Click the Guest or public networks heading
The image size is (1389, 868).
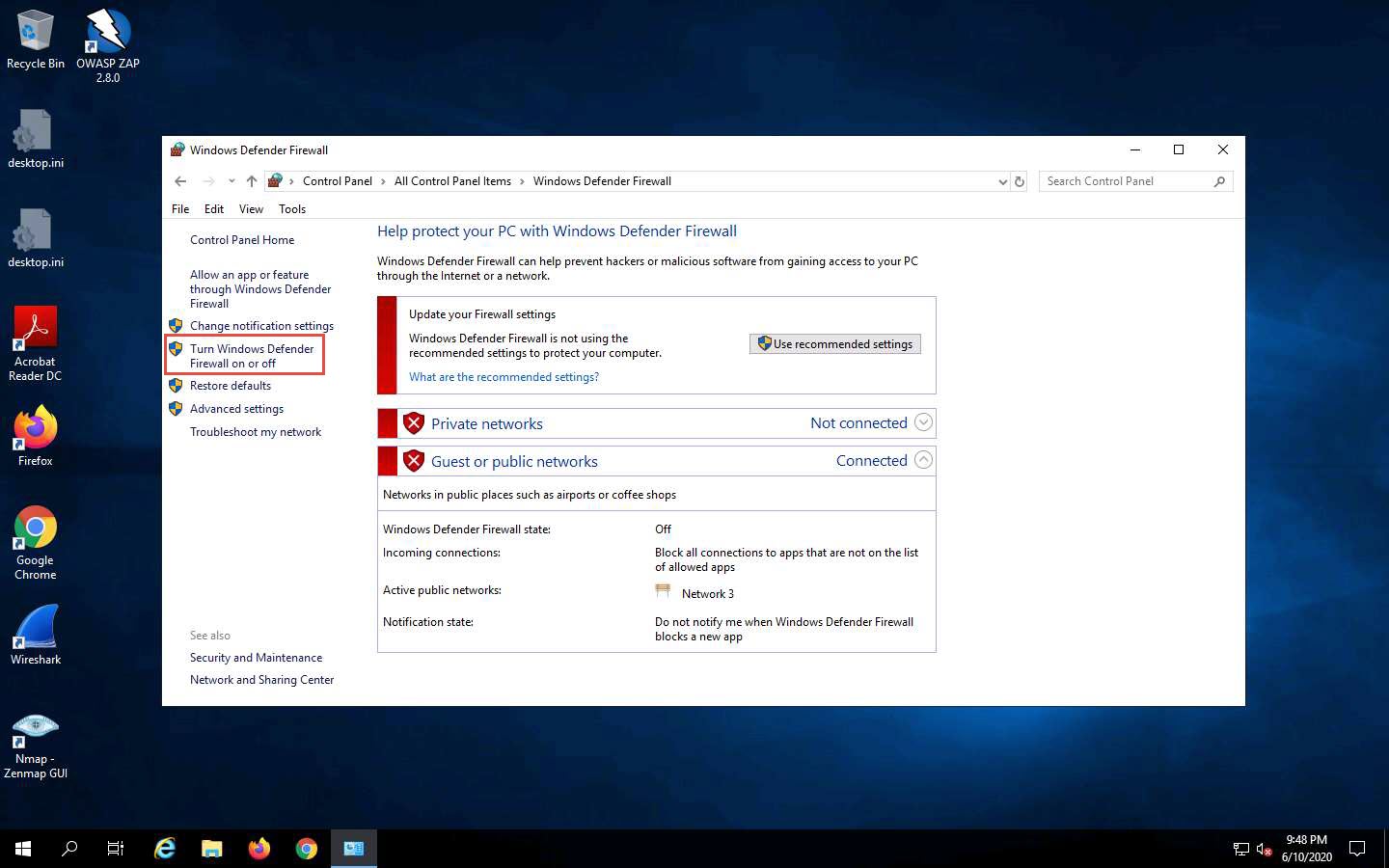(514, 461)
